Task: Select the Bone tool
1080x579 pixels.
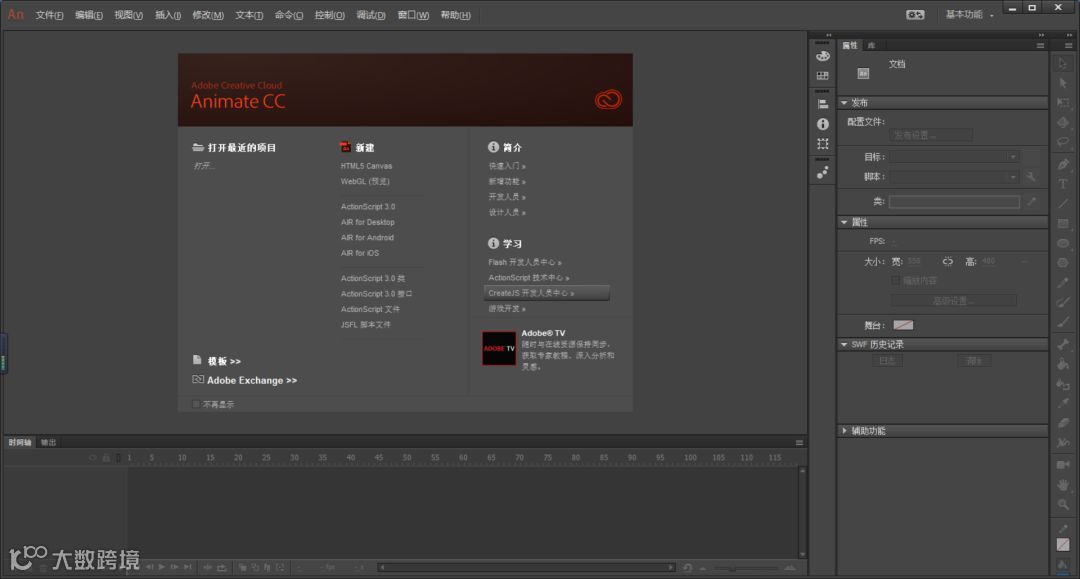Action: (x=1063, y=344)
